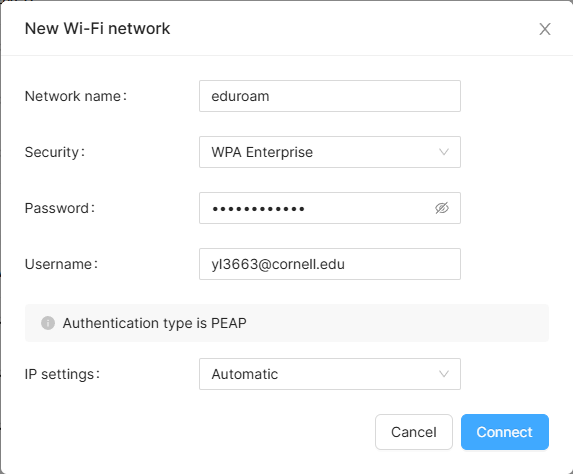Image resolution: width=573 pixels, height=474 pixels.
Task: Open the WPA Enterprise security dropdown
Action: click(x=330, y=152)
